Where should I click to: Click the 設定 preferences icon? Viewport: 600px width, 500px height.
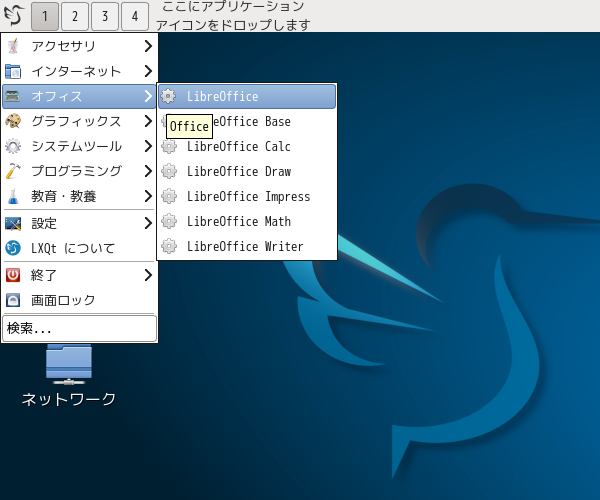[13, 223]
